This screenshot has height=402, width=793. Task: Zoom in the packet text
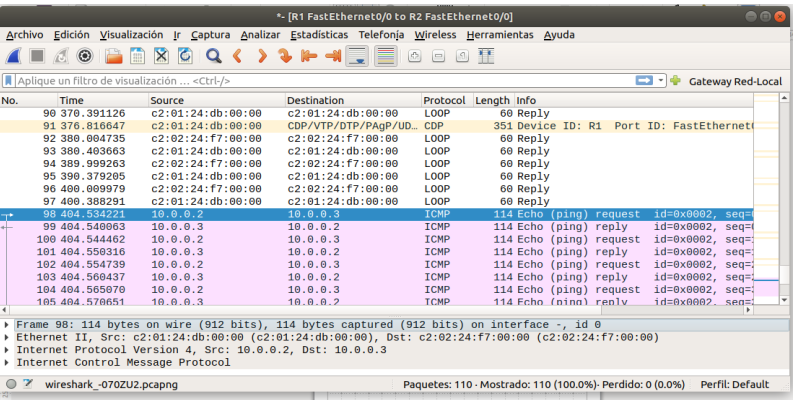415,56
